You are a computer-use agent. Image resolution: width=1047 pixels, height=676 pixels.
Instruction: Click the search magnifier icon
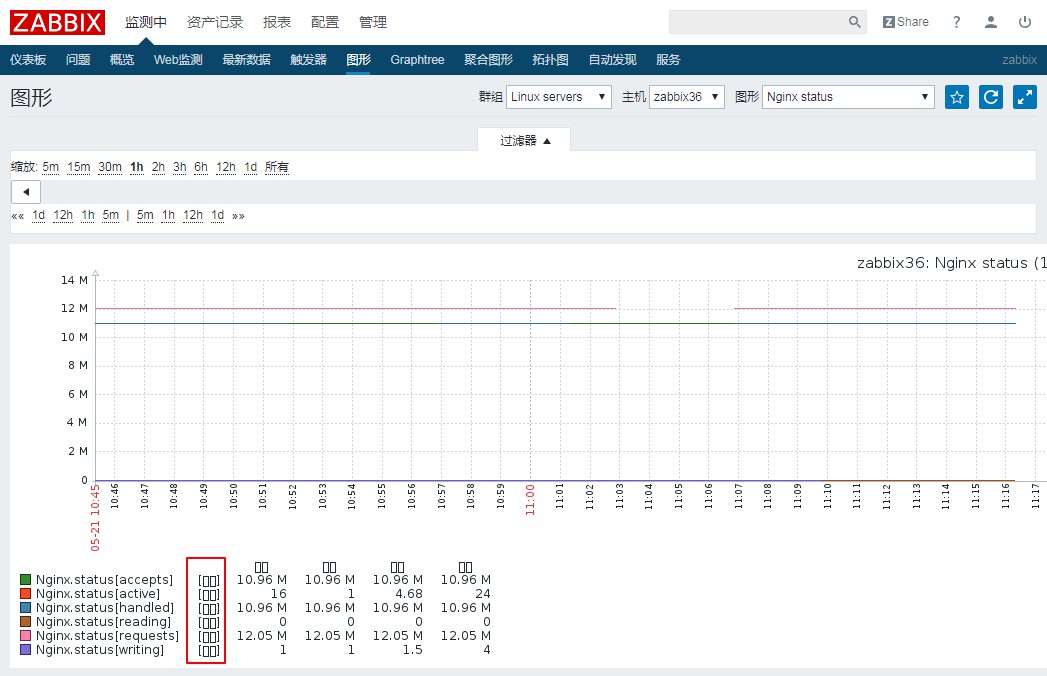click(855, 22)
